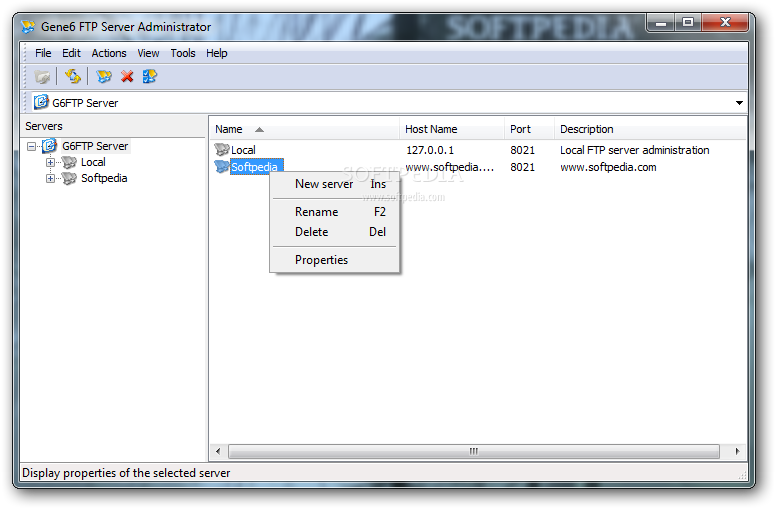The image size is (776, 509).
Task: Choose Delete from context menu
Action: pos(335,232)
